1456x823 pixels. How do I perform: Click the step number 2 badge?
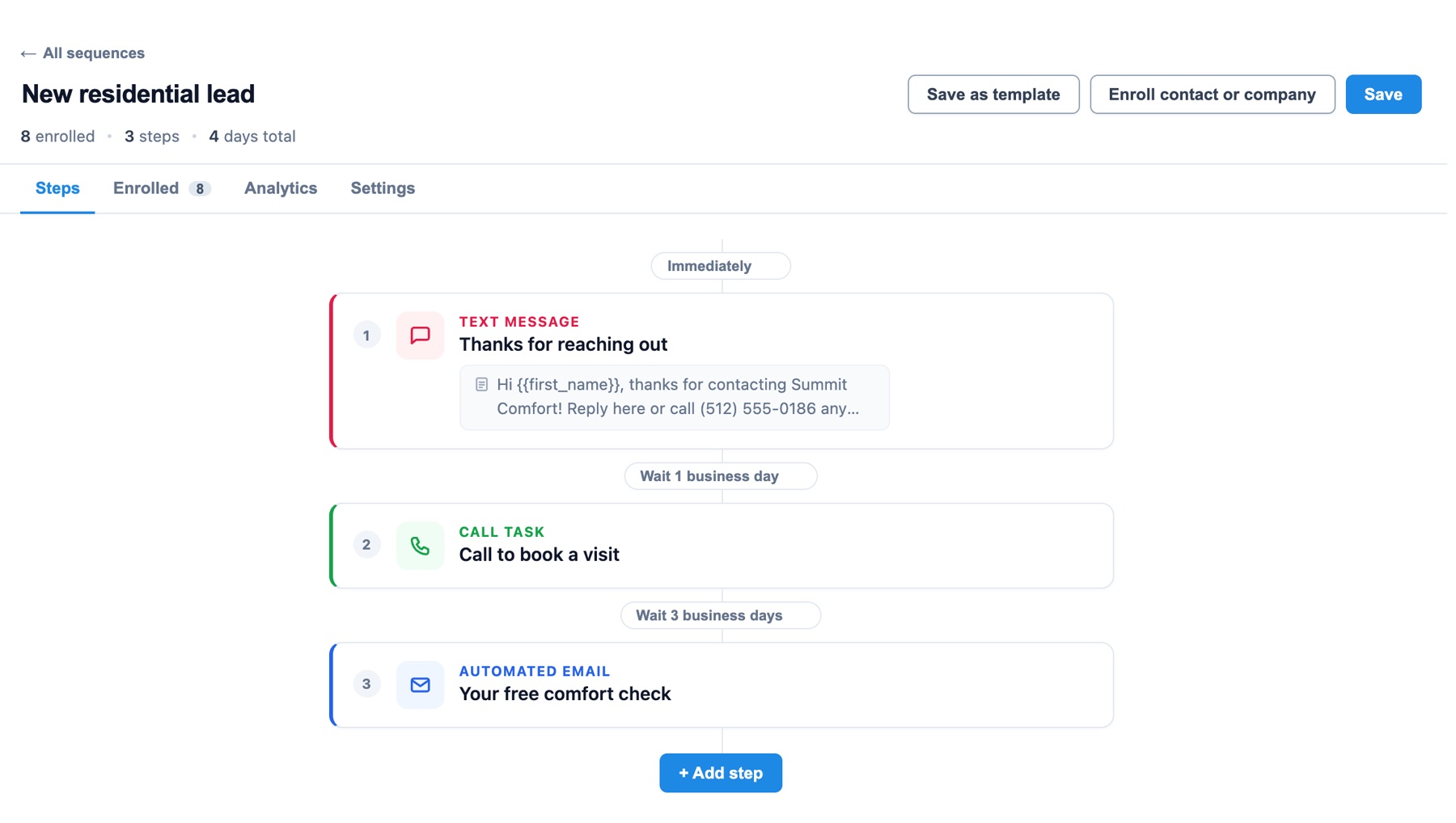tap(366, 545)
